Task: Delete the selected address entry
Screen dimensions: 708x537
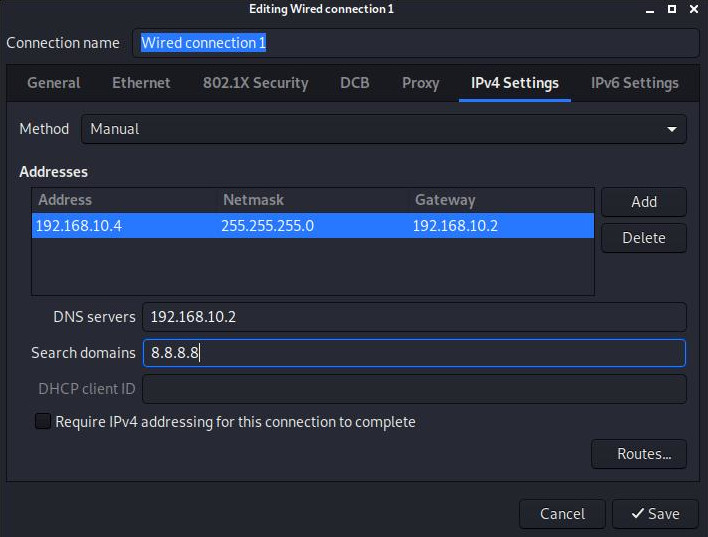Action: pos(643,238)
